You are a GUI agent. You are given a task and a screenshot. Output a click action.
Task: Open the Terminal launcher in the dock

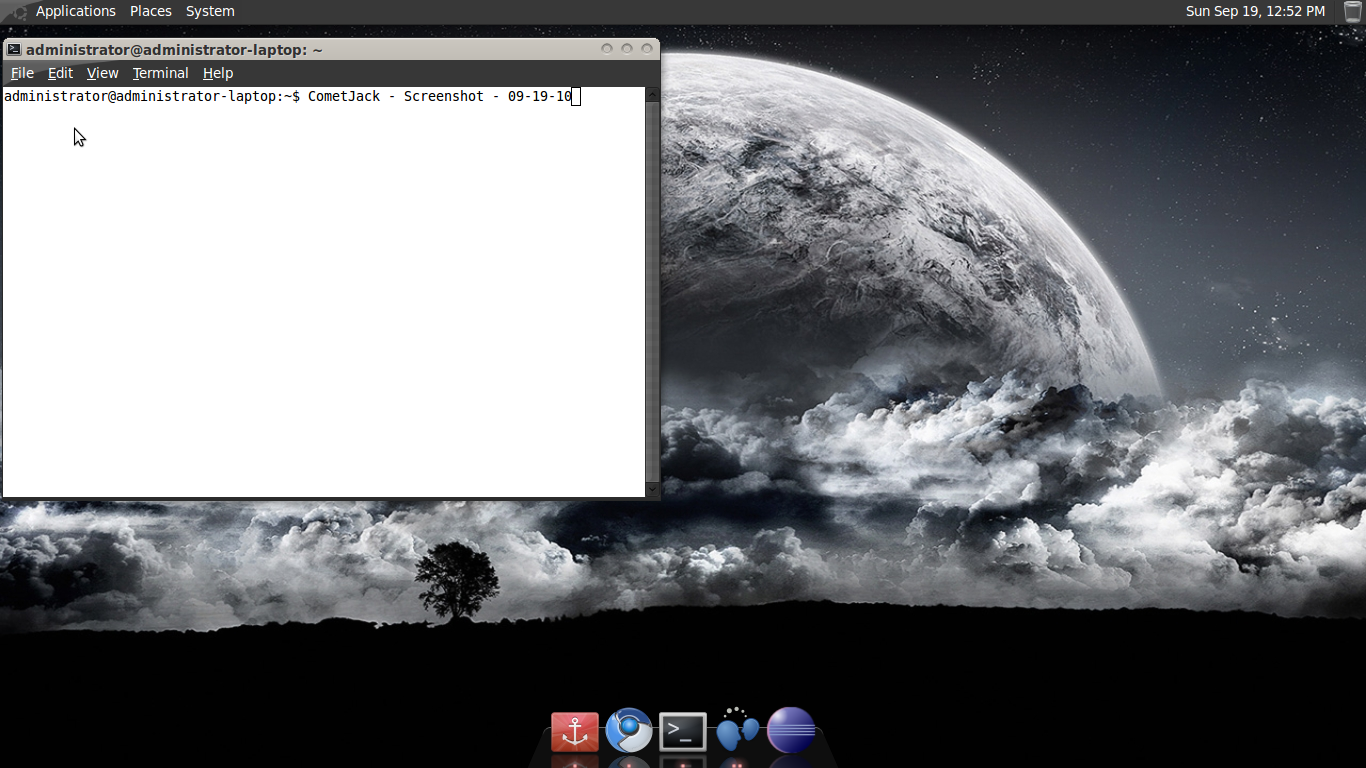pos(682,731)
